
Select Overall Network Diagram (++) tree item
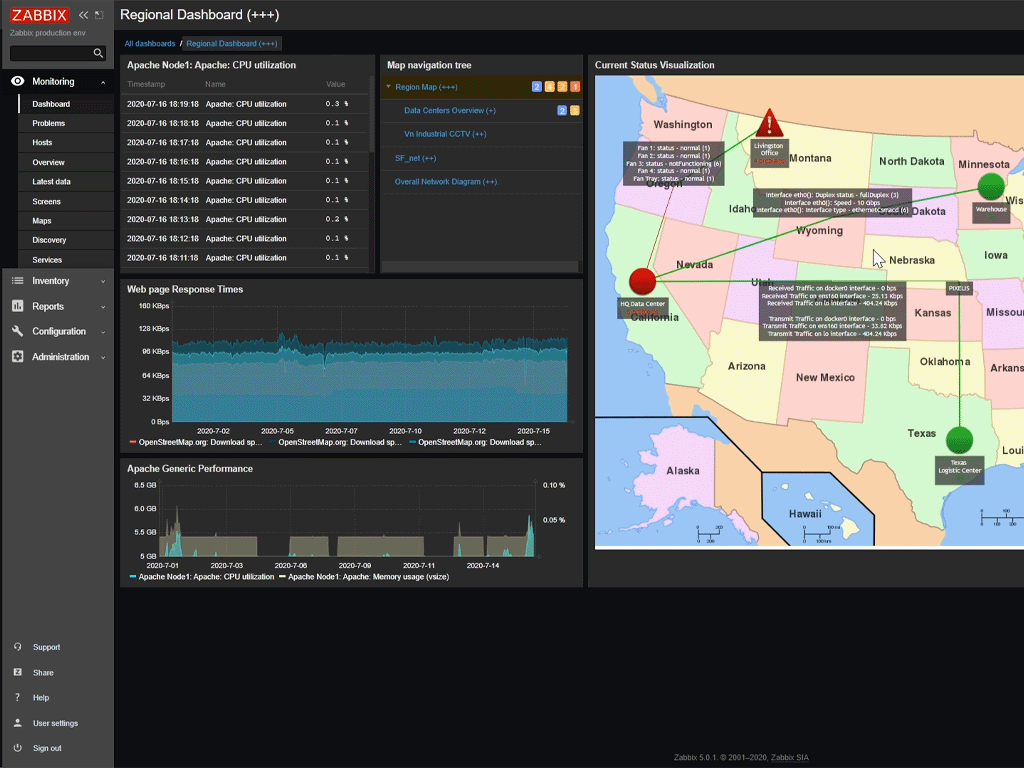point(446,182)
